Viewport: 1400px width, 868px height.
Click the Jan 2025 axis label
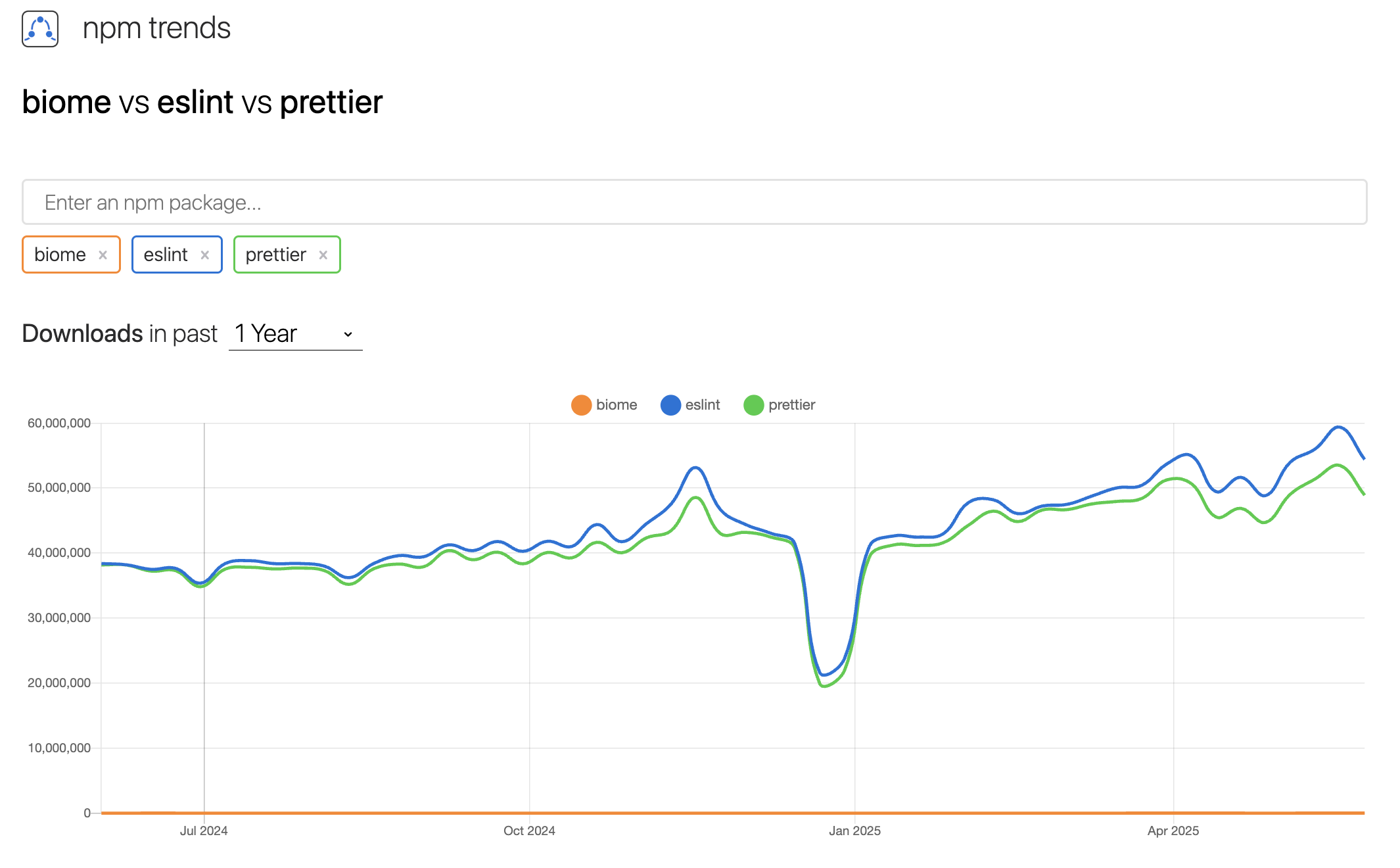[854, 831]
